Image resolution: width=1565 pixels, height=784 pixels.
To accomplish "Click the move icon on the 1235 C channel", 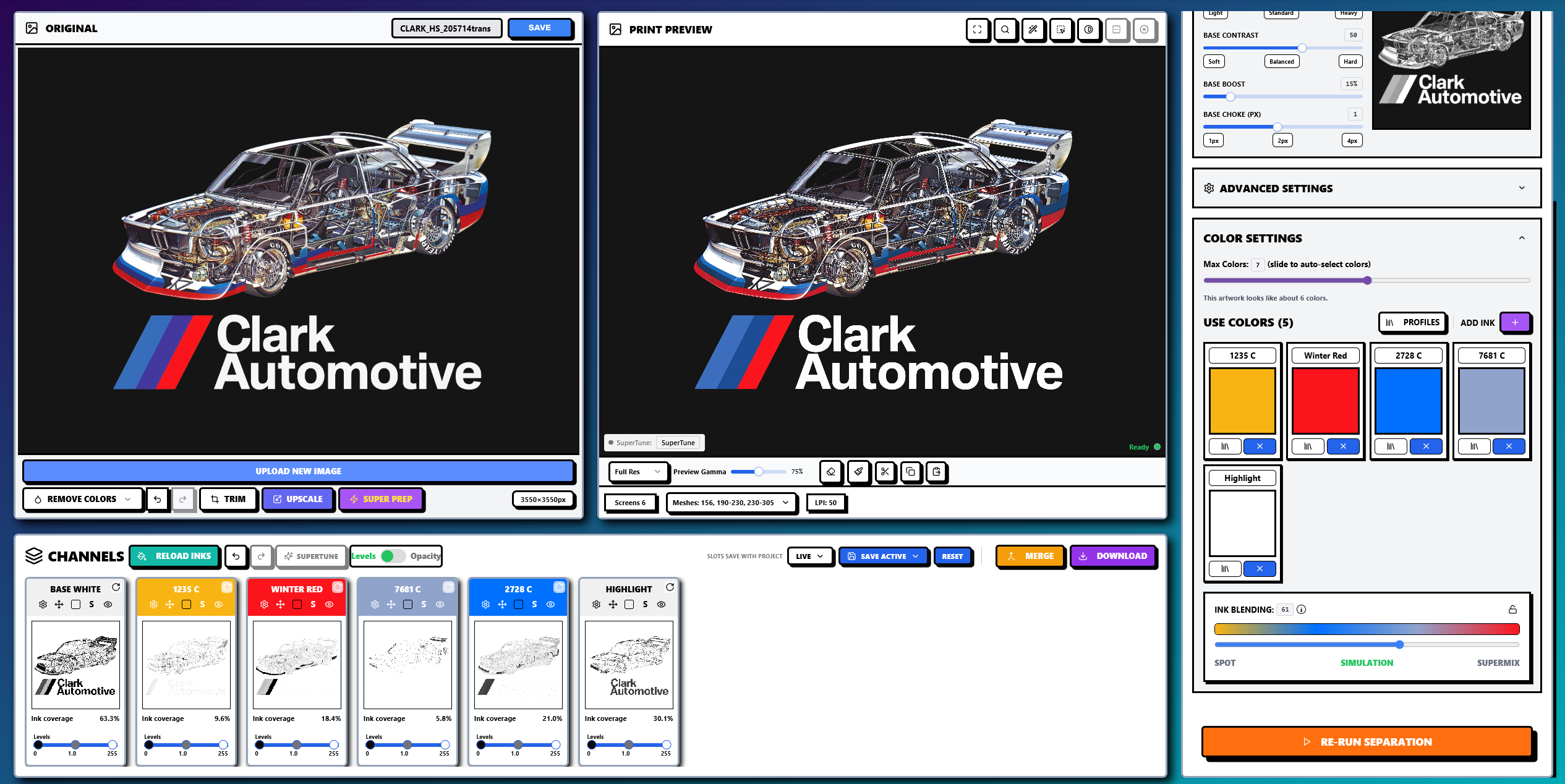I will pos(169,604).
